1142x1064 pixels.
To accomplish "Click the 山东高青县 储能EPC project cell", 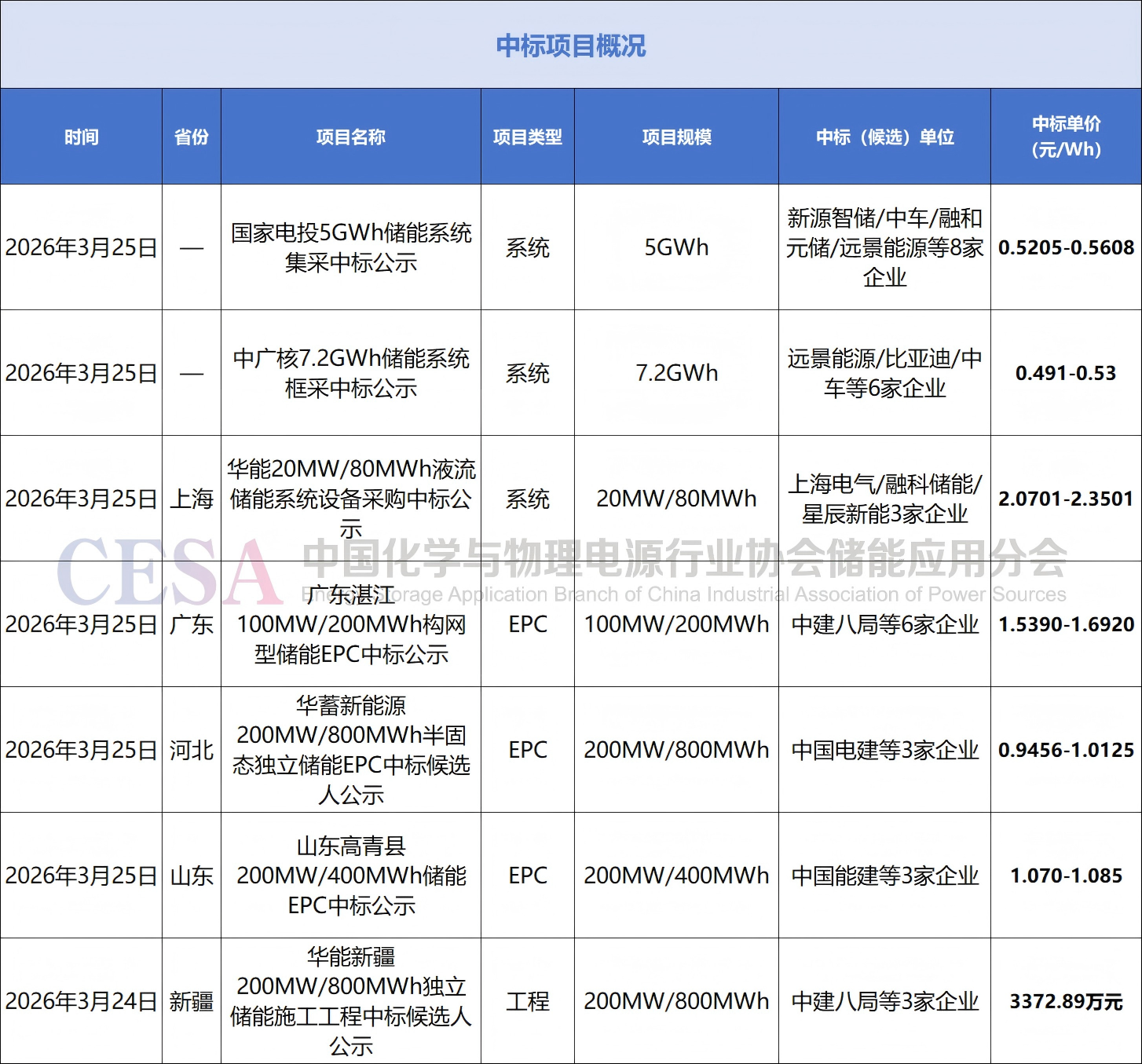I will (x=350, y=876).
